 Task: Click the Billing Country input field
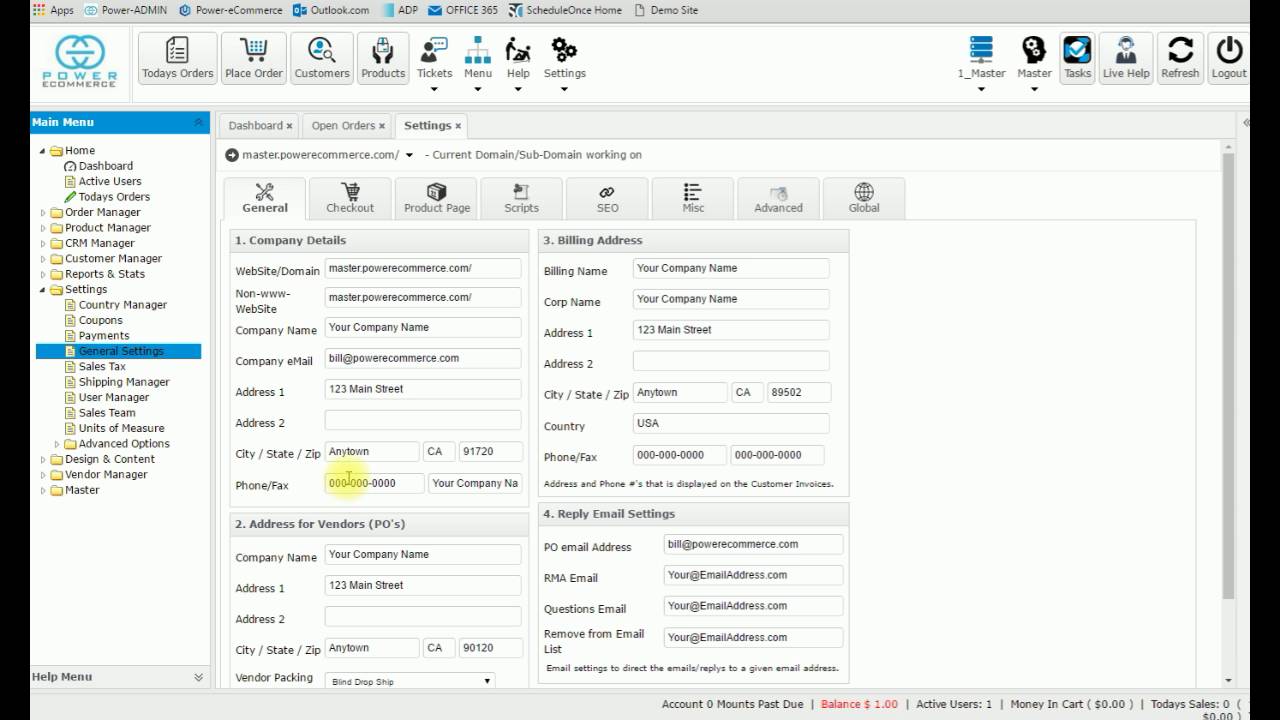click(x=731, y=424)
